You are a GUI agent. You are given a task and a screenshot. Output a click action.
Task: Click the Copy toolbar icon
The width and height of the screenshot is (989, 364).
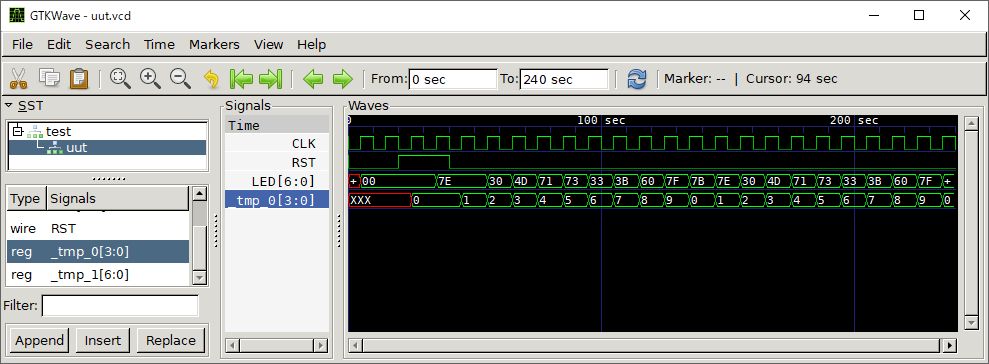[x=49, y=79]
